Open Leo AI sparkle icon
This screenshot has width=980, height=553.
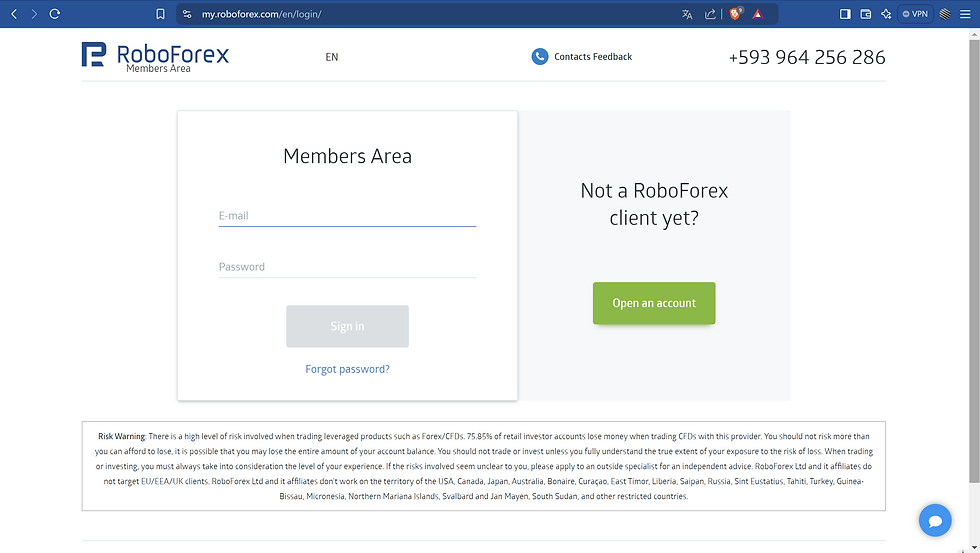[x=886, y=14]
